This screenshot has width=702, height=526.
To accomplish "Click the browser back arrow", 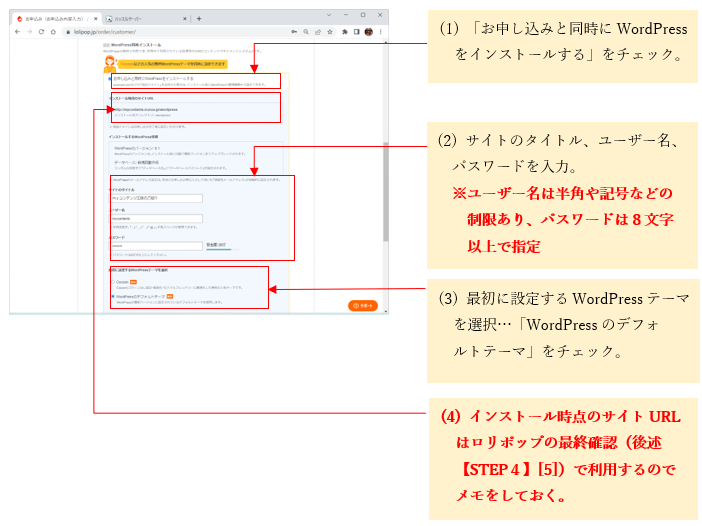I will [17, 32].
